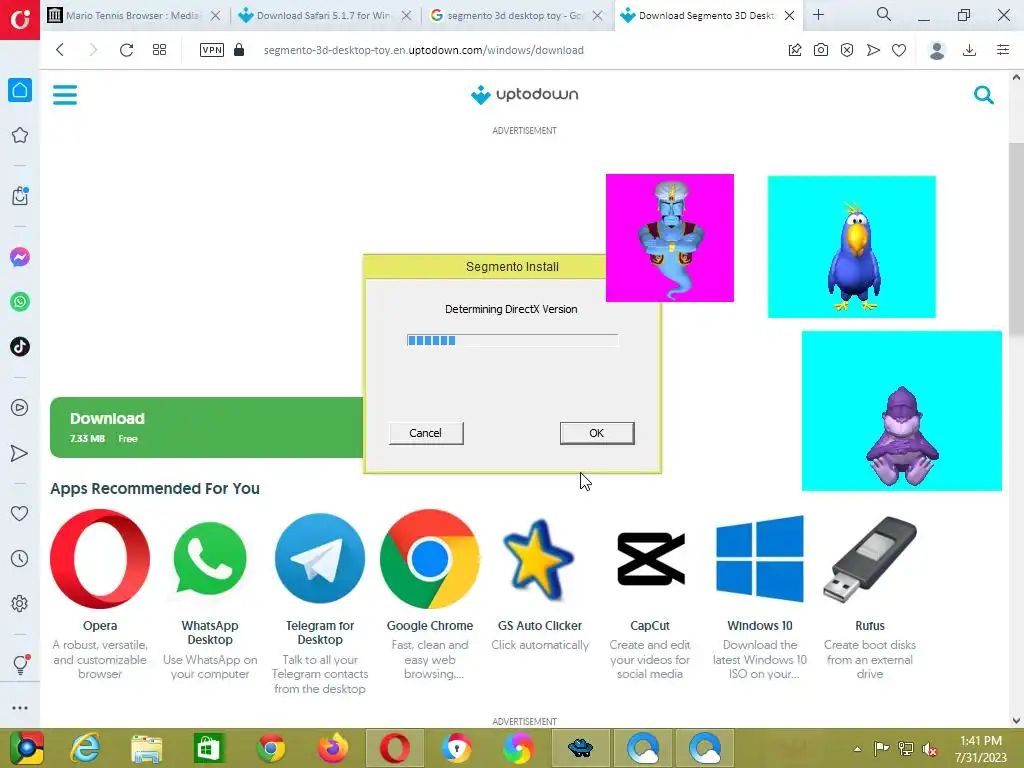The image size is (1024, 768).
Task: View site security lock info
Action: 239,50
